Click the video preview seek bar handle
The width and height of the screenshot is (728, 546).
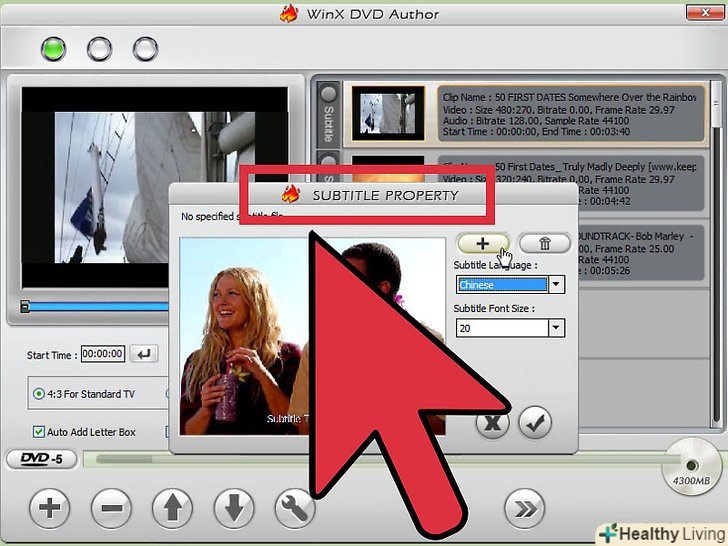tap(25, 306)
